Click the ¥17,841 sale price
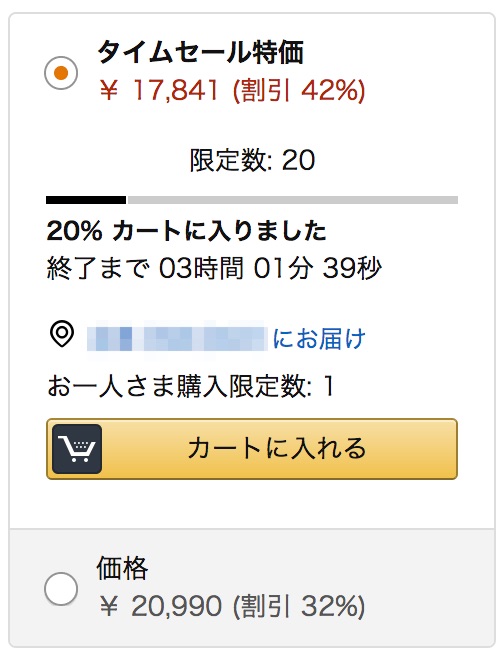504x654 pixels. click(x=159, y=90)
